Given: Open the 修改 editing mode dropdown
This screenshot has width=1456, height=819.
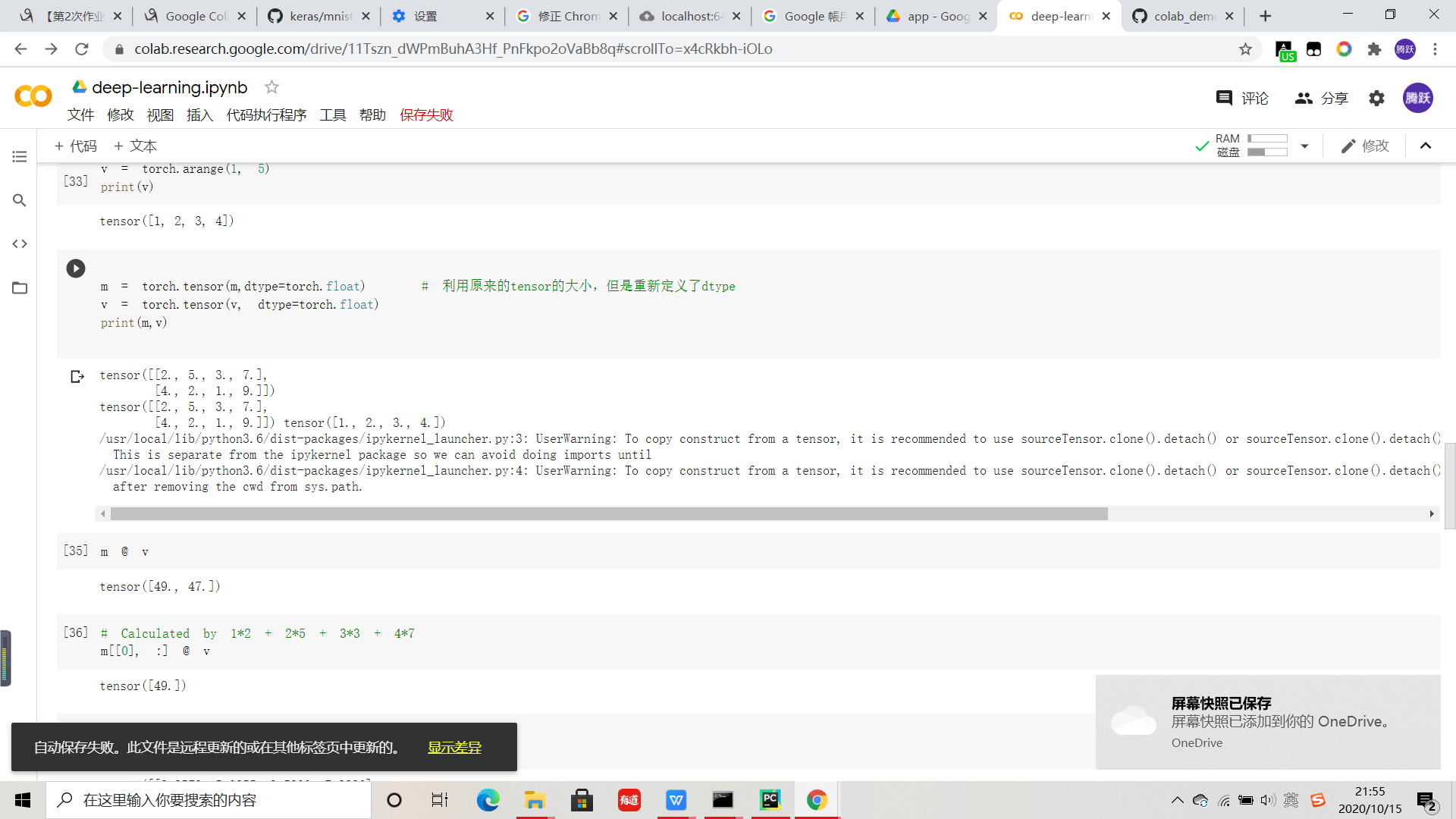Looking at the screenshot, I should coord(1365,146).
